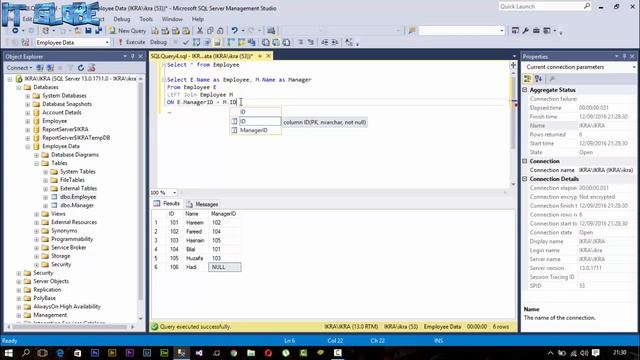The image size is (640, 360).
Task: Select Results to Text option
Action: tap(266, 42)
